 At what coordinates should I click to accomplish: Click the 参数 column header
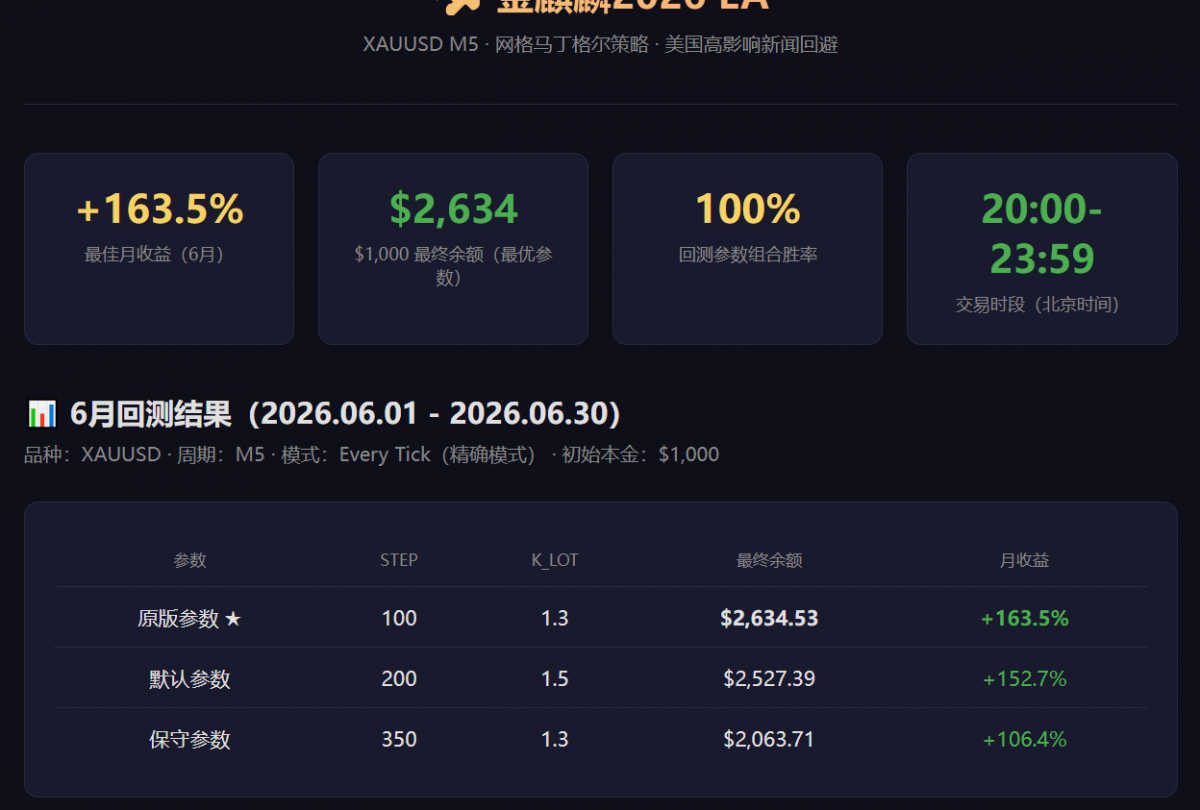(190, 560)
